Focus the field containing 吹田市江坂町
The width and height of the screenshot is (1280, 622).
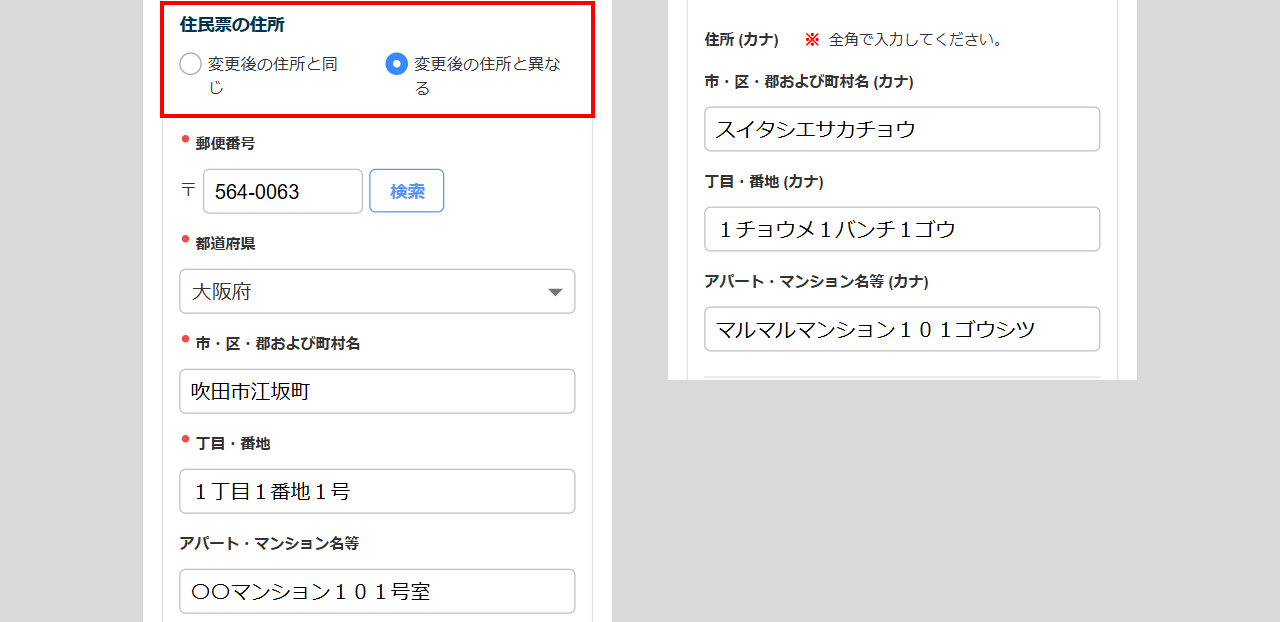(x=377, y=391)
